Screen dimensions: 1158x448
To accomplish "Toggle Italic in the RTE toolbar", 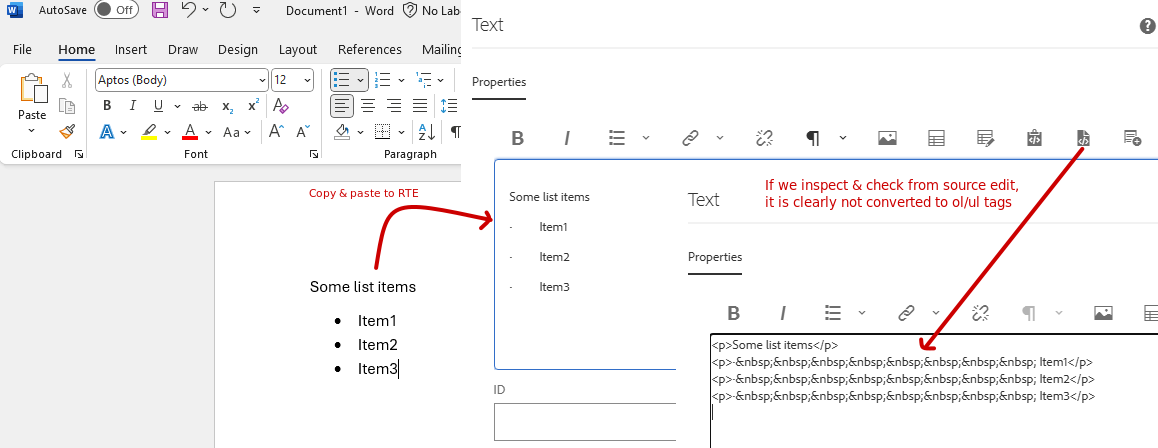I will 567,138.
